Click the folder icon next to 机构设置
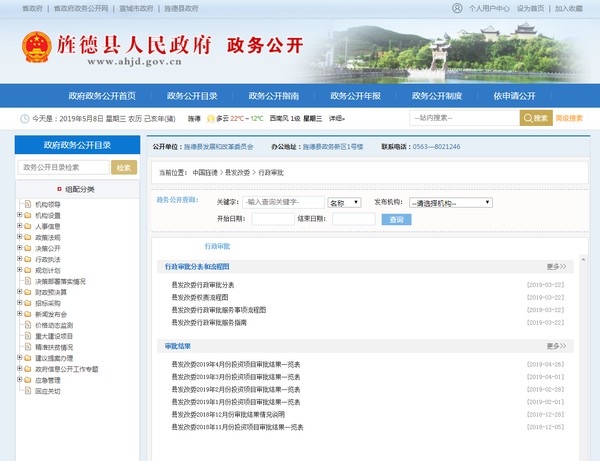The image size is (600, 461). pyautogui.click(x=28, y=215)
